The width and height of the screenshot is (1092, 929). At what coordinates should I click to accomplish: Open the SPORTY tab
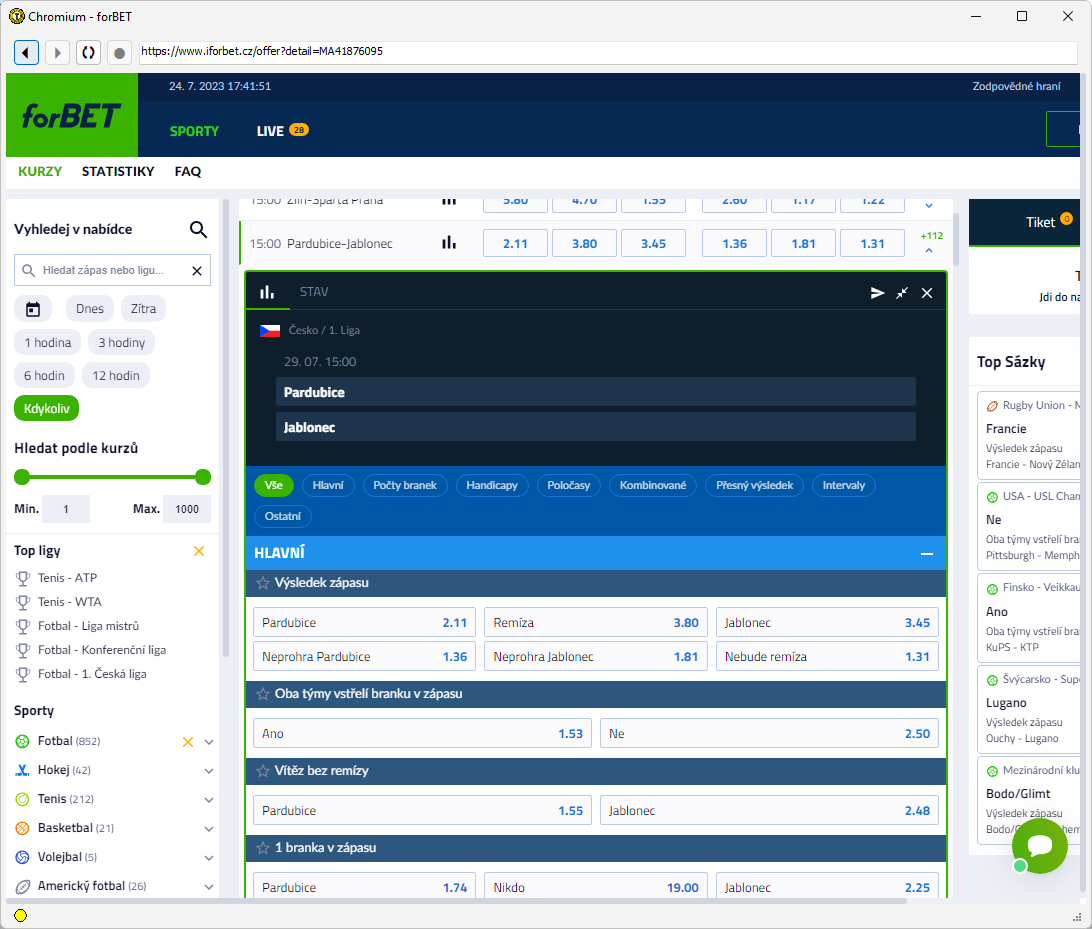coord(194,131)
